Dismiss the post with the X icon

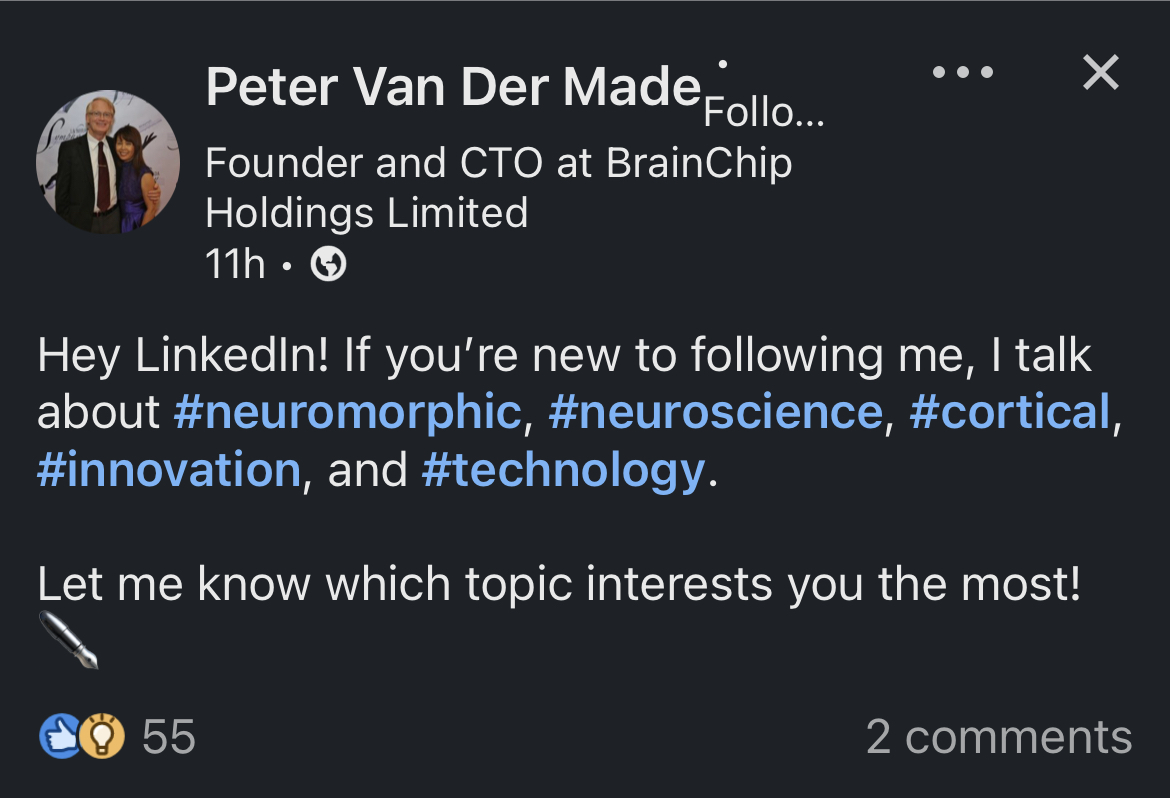click(1101, 72)
